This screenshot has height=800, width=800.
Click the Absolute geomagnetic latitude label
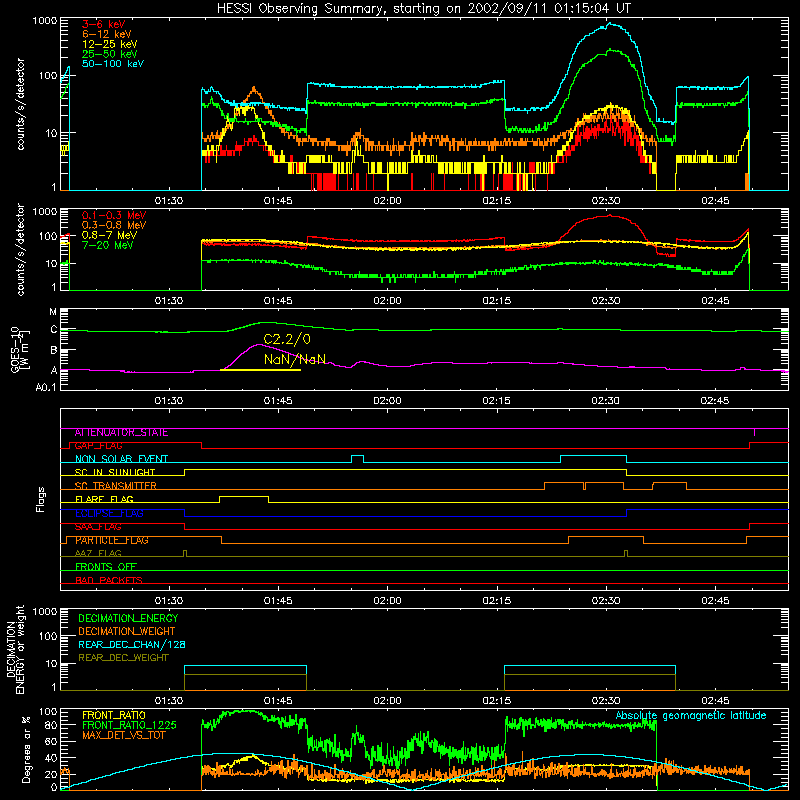[691, 716]
